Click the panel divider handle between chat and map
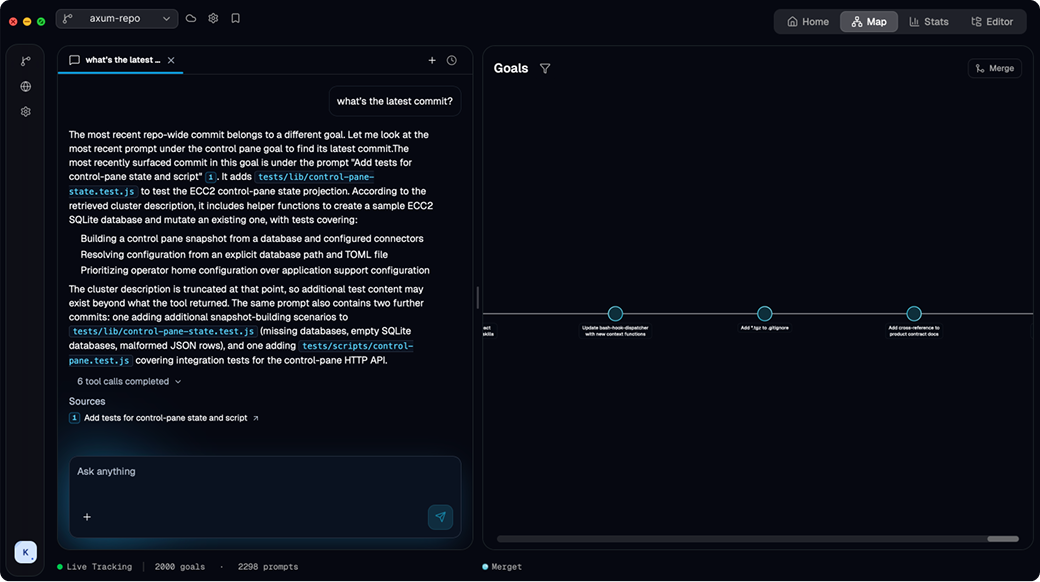Viewport: 1040px width, 582px height. coord(478,297)
